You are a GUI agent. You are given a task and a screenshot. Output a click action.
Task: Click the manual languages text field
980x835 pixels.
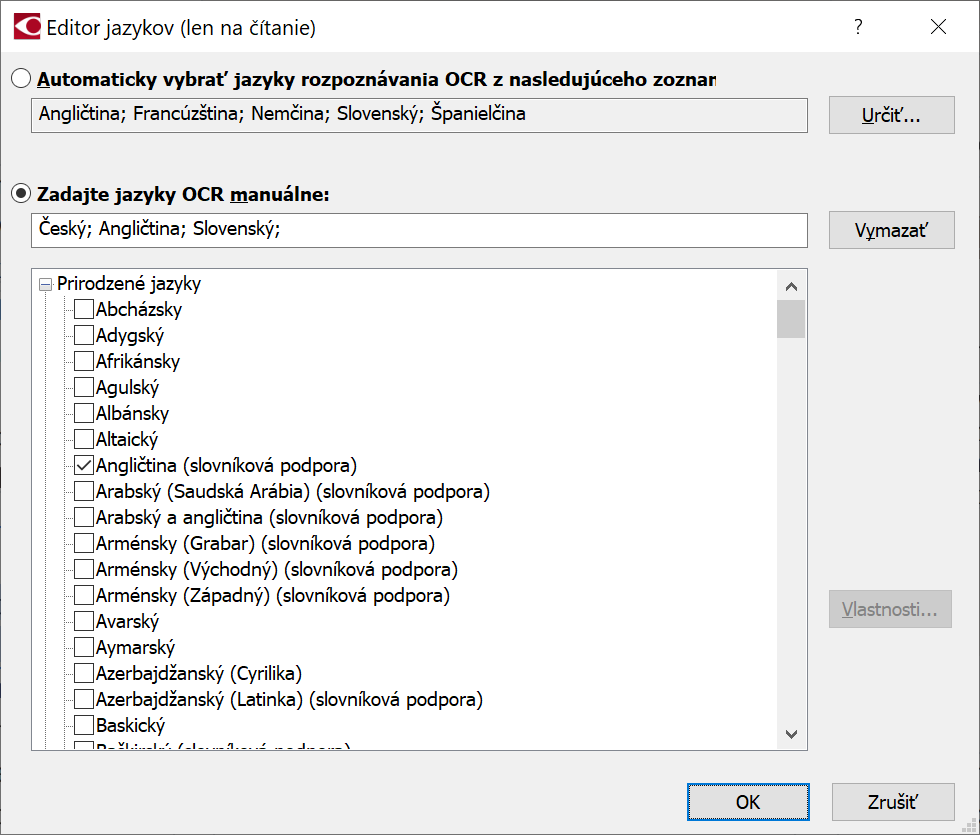coord(419,230)
